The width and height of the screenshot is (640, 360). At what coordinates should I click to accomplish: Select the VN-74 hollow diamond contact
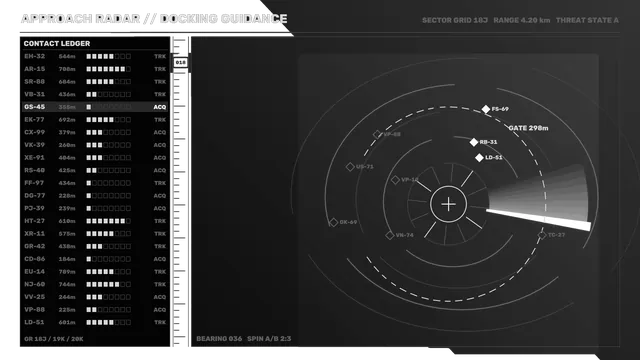click(389, 235)
